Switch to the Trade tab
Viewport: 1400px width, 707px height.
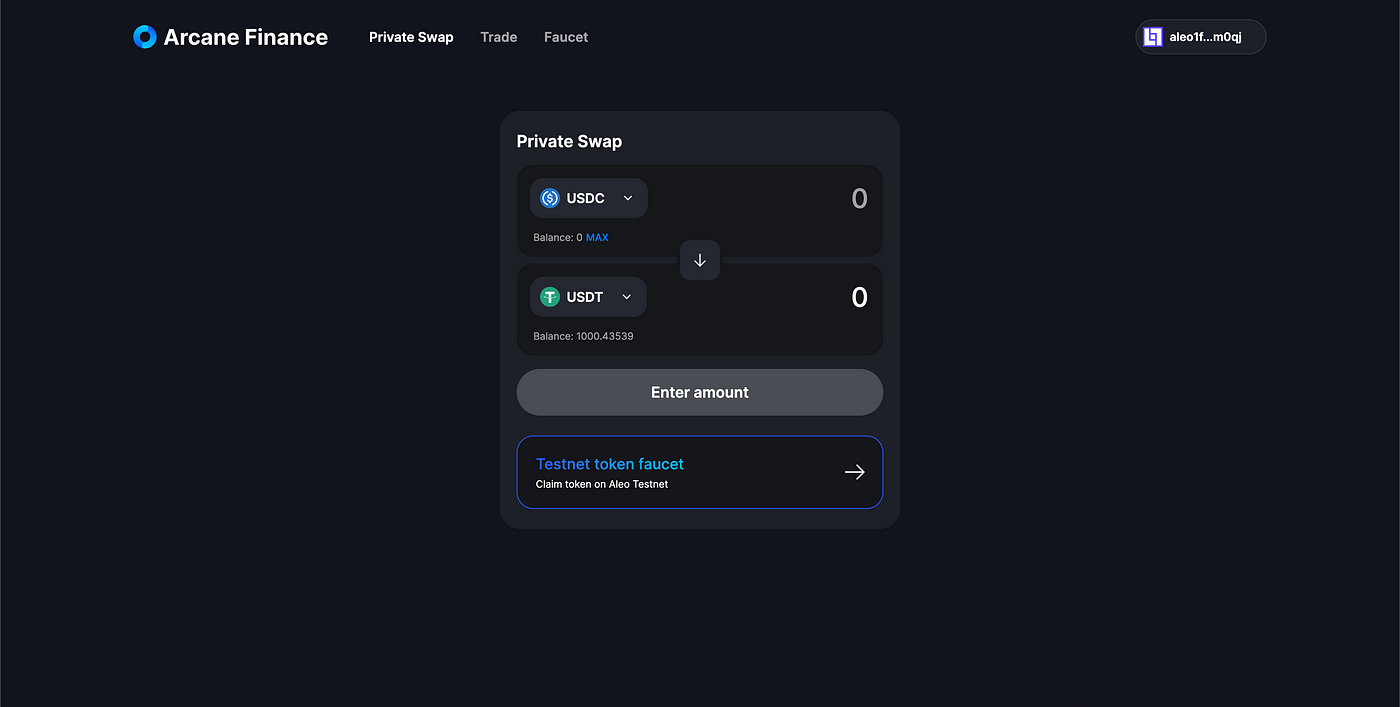[498, 37]
